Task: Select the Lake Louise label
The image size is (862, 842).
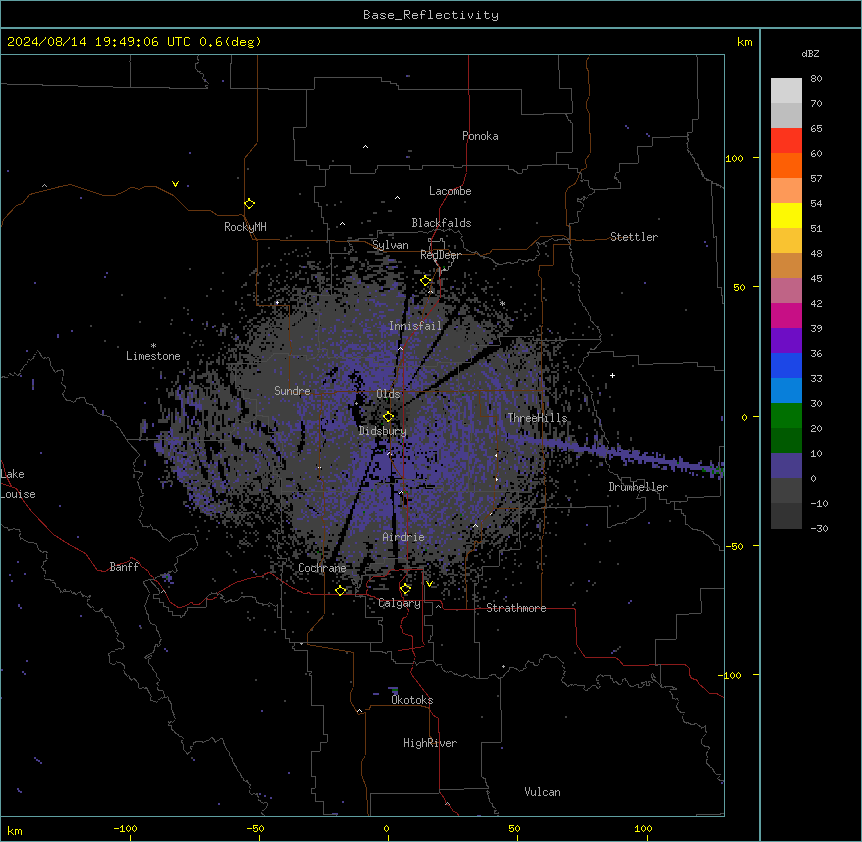Action: (18, 484)
